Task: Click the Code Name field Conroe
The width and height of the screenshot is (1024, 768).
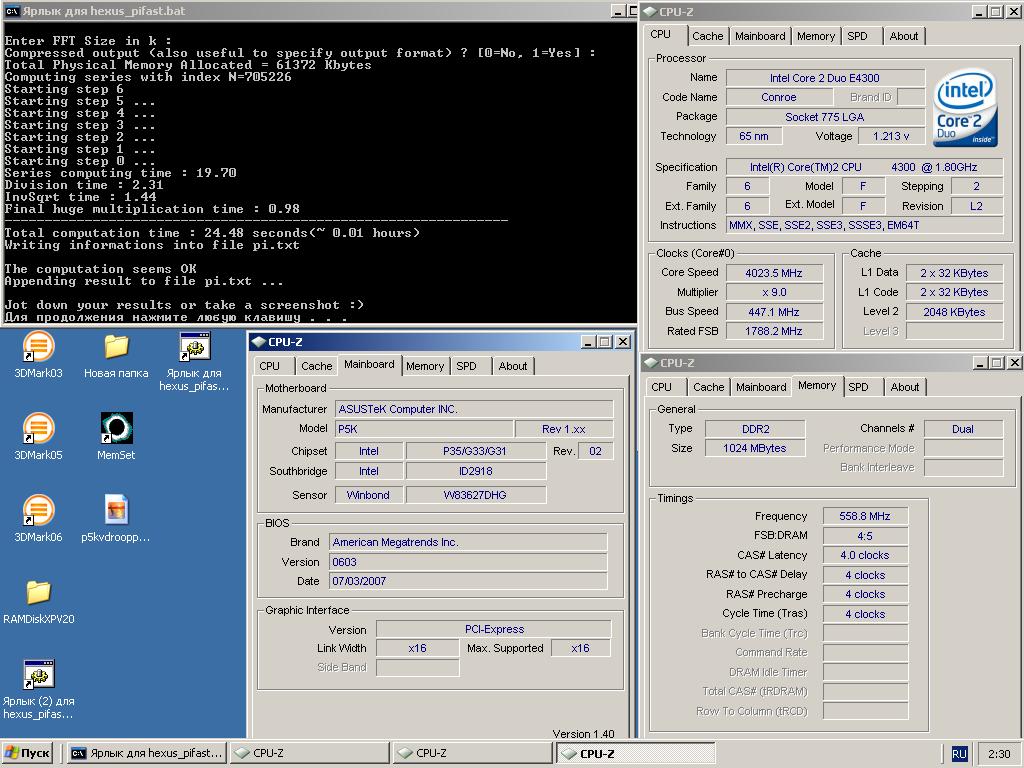Action: point(779,97)
